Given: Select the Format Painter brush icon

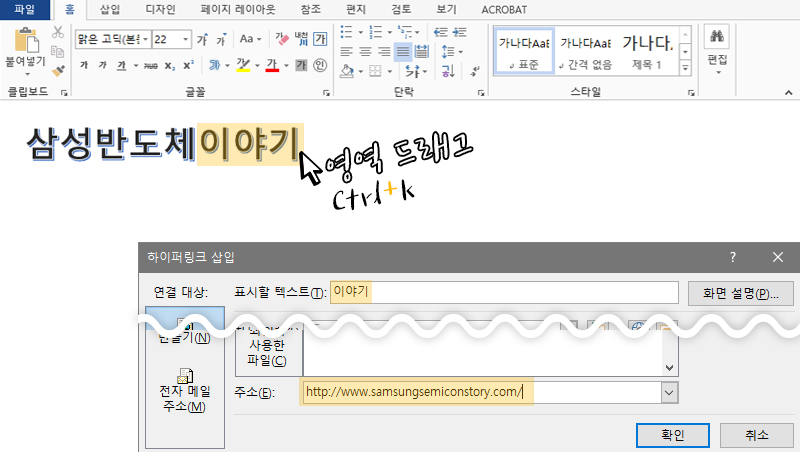Looking at the screenshot, I should tap(58, 70).
